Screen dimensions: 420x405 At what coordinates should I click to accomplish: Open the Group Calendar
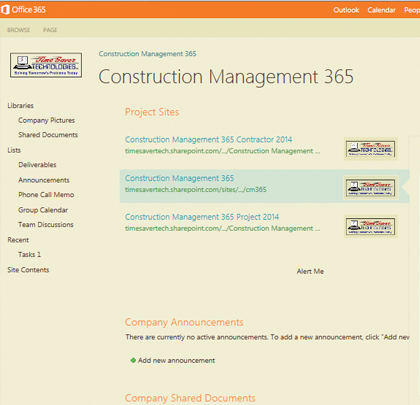[43, 210]
